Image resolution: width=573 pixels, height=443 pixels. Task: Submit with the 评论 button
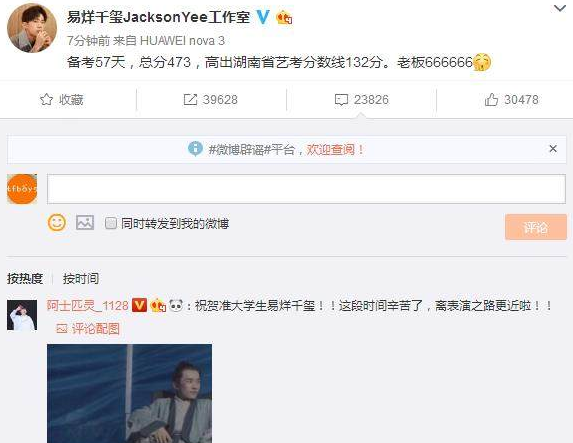[536, 227]
